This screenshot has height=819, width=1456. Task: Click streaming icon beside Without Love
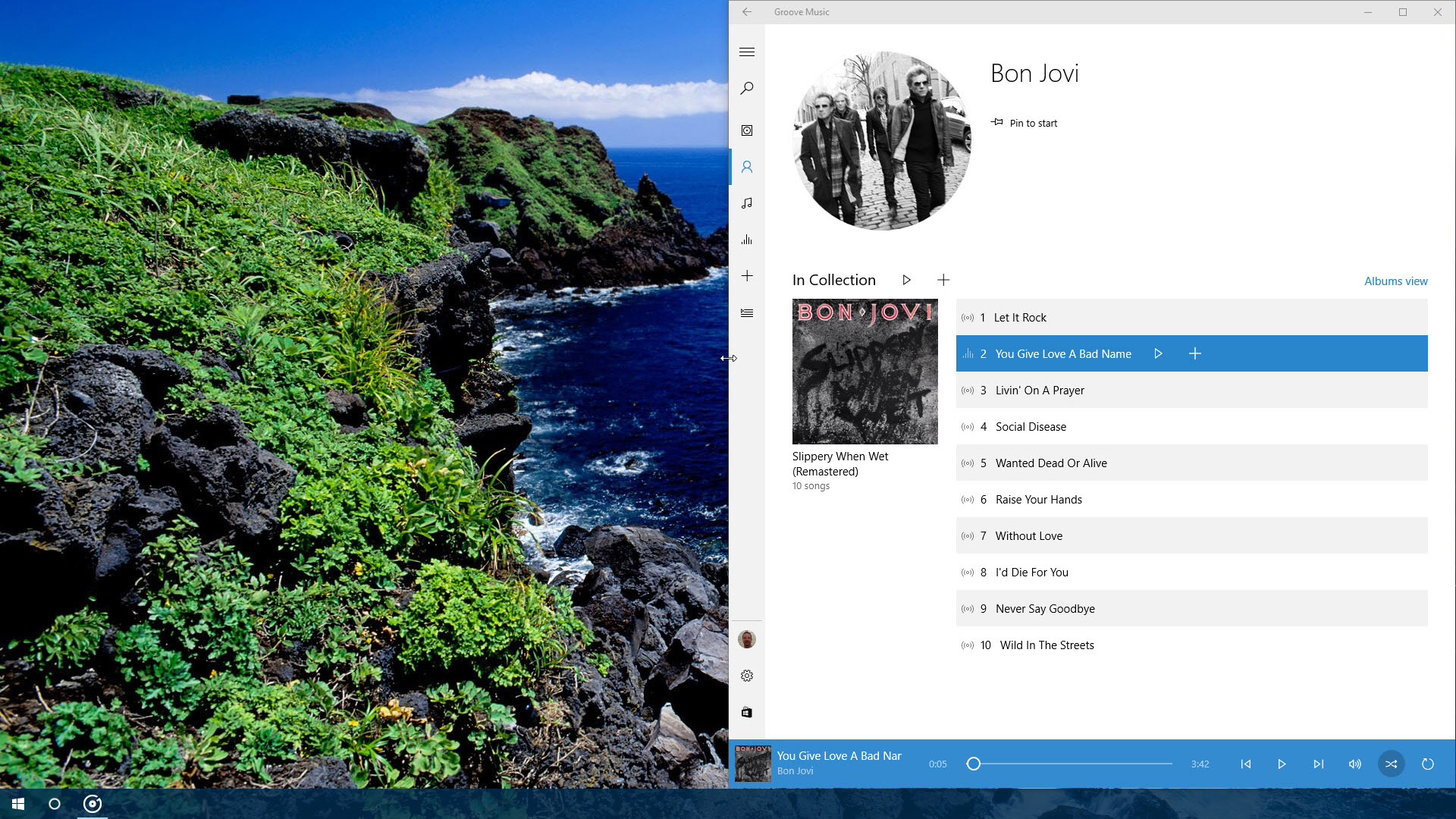(x=968, y=536)
